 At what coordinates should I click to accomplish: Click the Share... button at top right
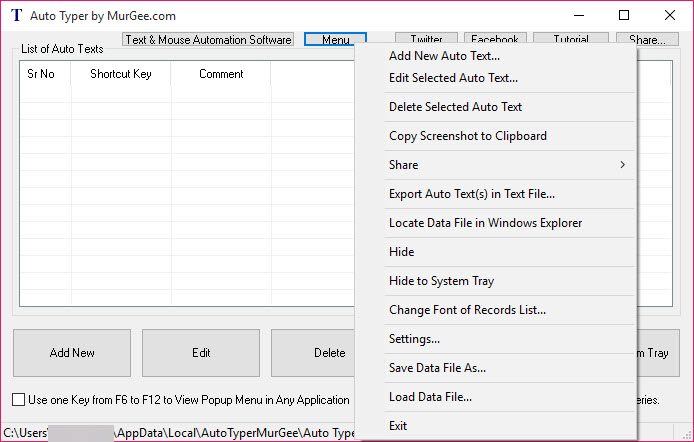click(x=647, y=39)
